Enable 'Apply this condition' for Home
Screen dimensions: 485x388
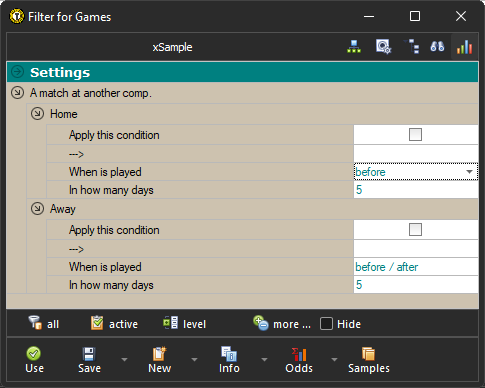pyautogui.click(x=415, y=135)
